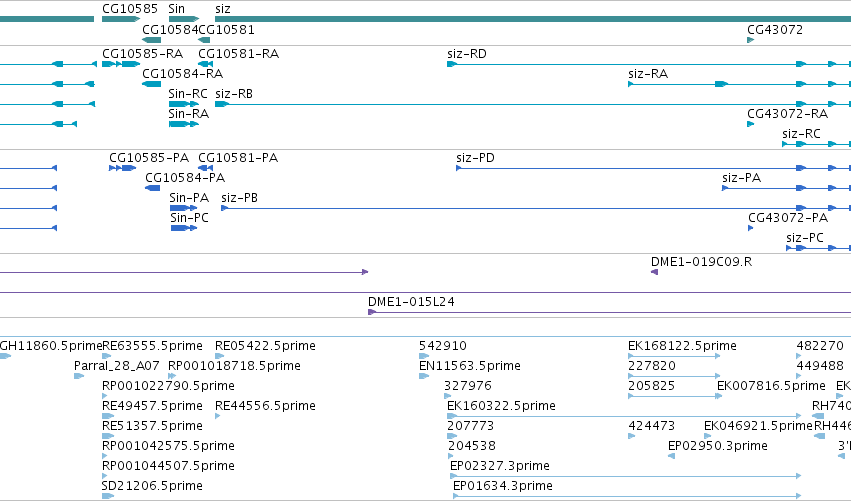Click the siz-RA transcript label
851x501 pixels.
pyautogui.click(x=648, y=74)
